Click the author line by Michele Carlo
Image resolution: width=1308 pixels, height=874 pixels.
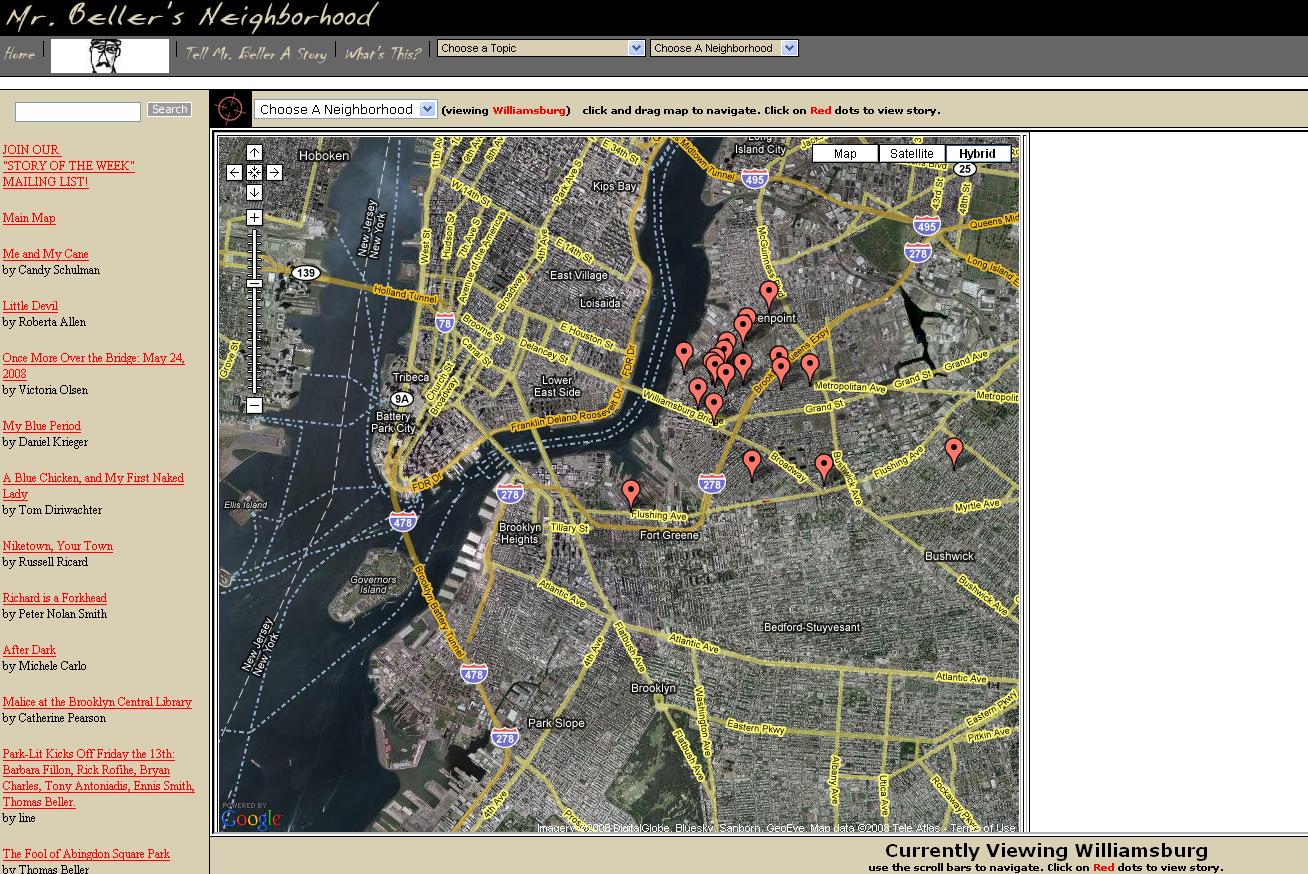click(44, 666)
